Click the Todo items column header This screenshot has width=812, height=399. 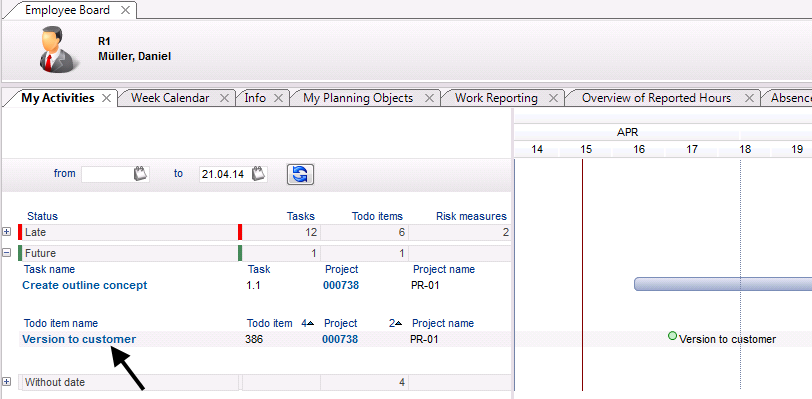click(377, 216)
